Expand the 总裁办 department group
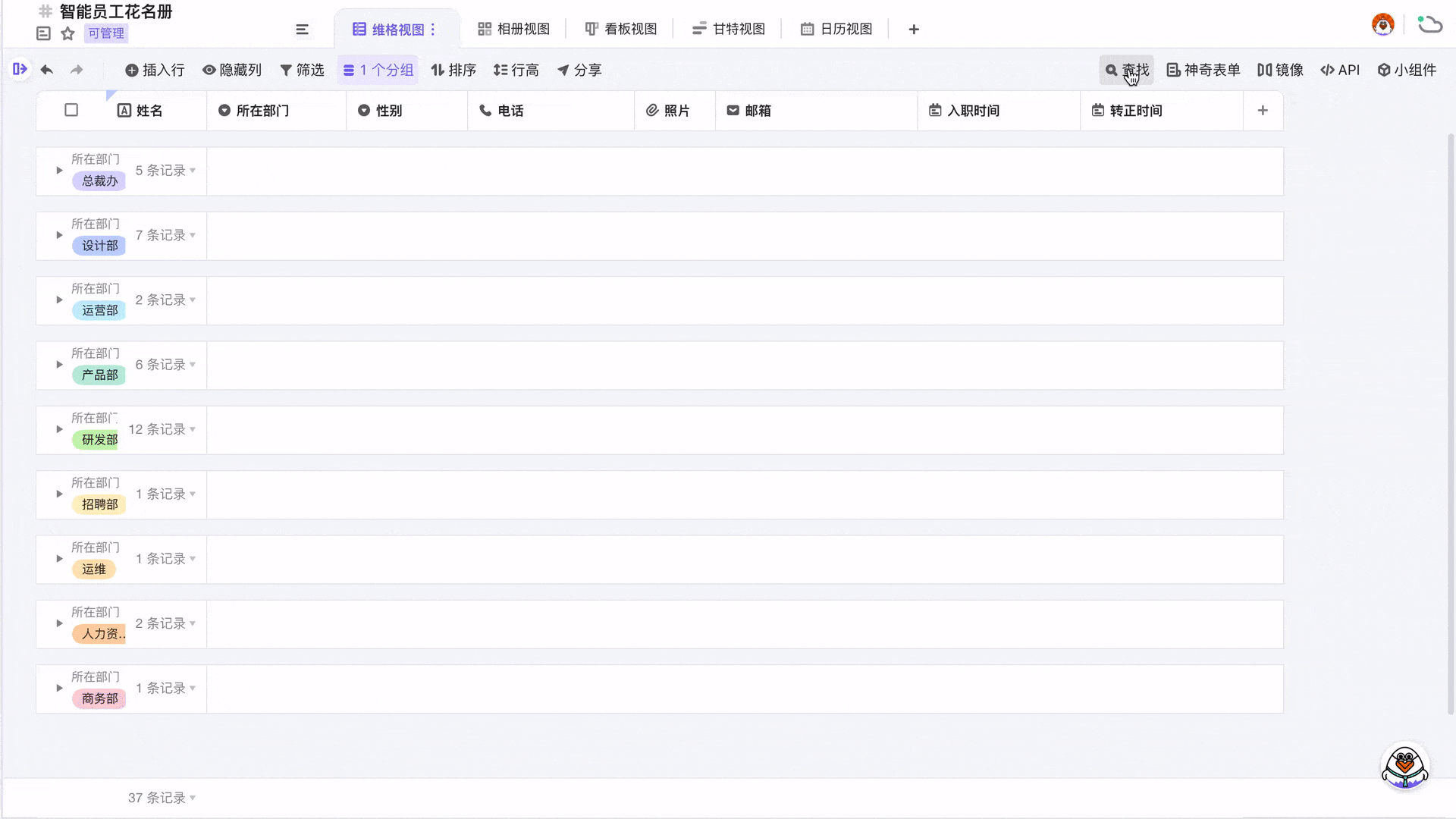Image resolution: width=1456 pixels, height=819 pixels. click(x=58, y=170)
